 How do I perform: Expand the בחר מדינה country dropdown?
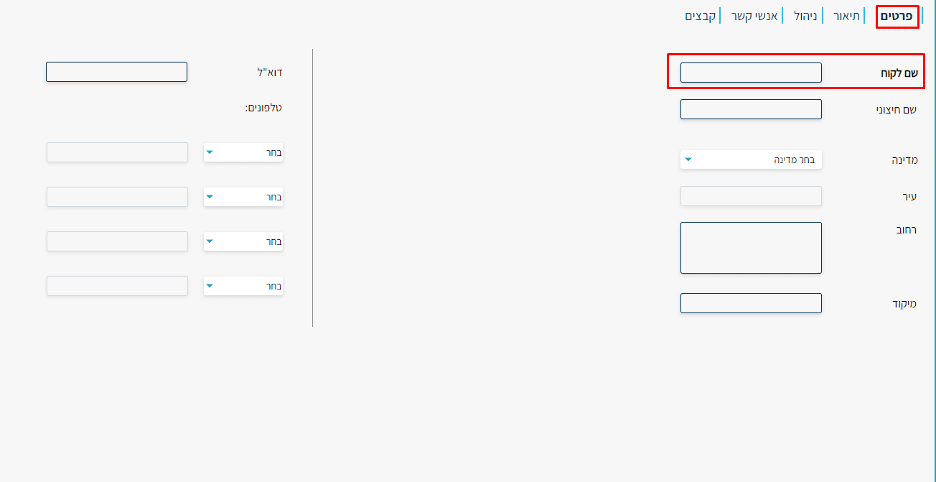point(751,159)
